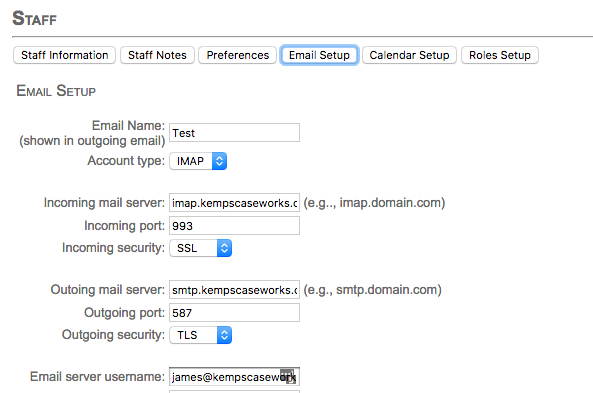The image size is (593, 393).
Task: Click the 'Email Setup' section heading
Action: tap(56, 91)
